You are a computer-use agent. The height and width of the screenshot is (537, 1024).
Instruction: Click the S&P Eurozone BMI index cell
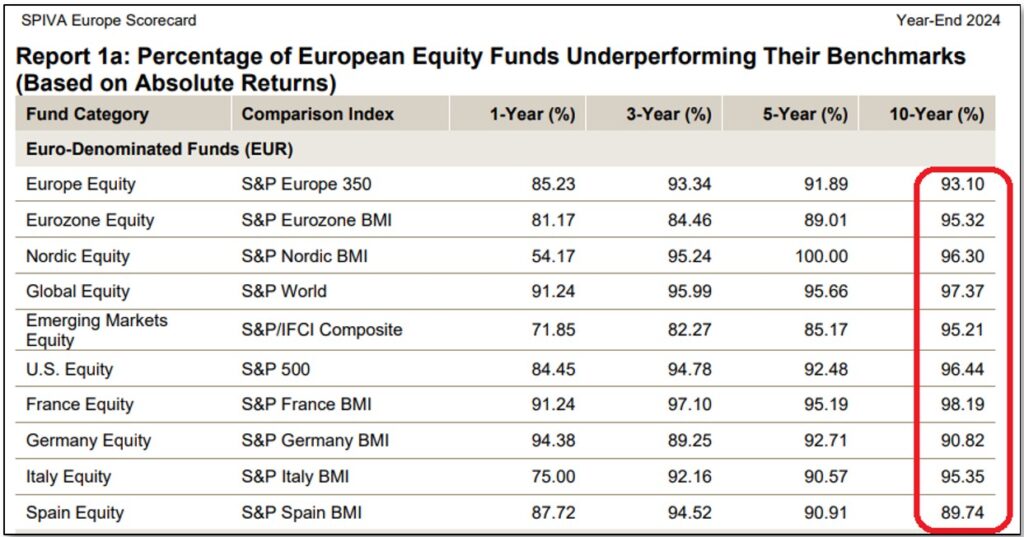coord(316,220)
